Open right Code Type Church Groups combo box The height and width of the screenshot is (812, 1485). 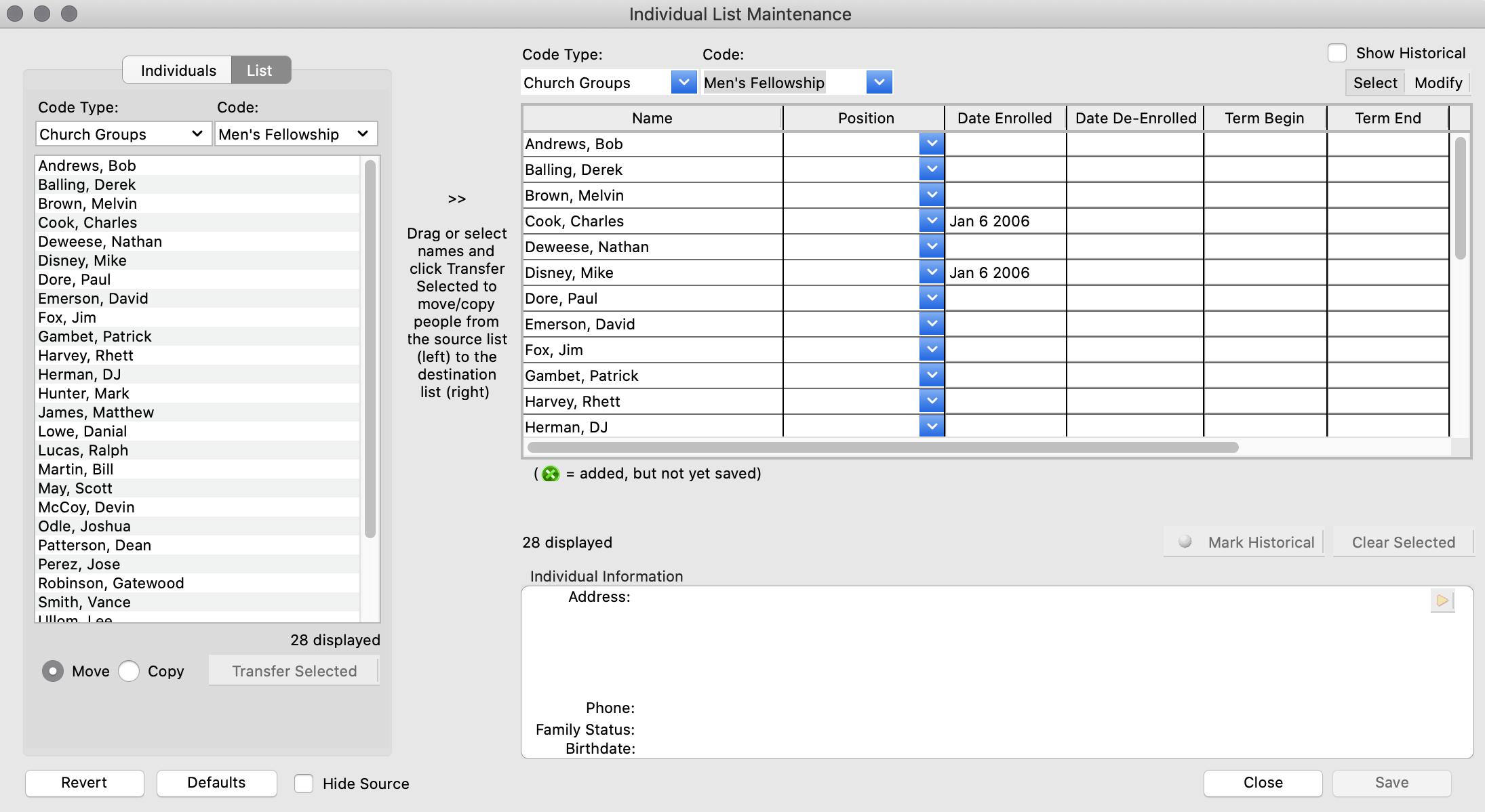(x=684, y=83)
